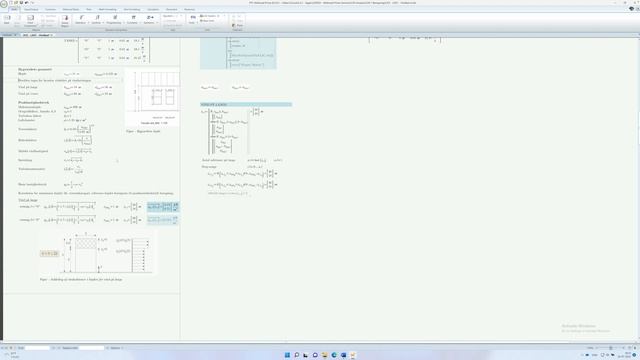Open the Mathcad application menu button
640x360 pixels.
click(4, 4)
